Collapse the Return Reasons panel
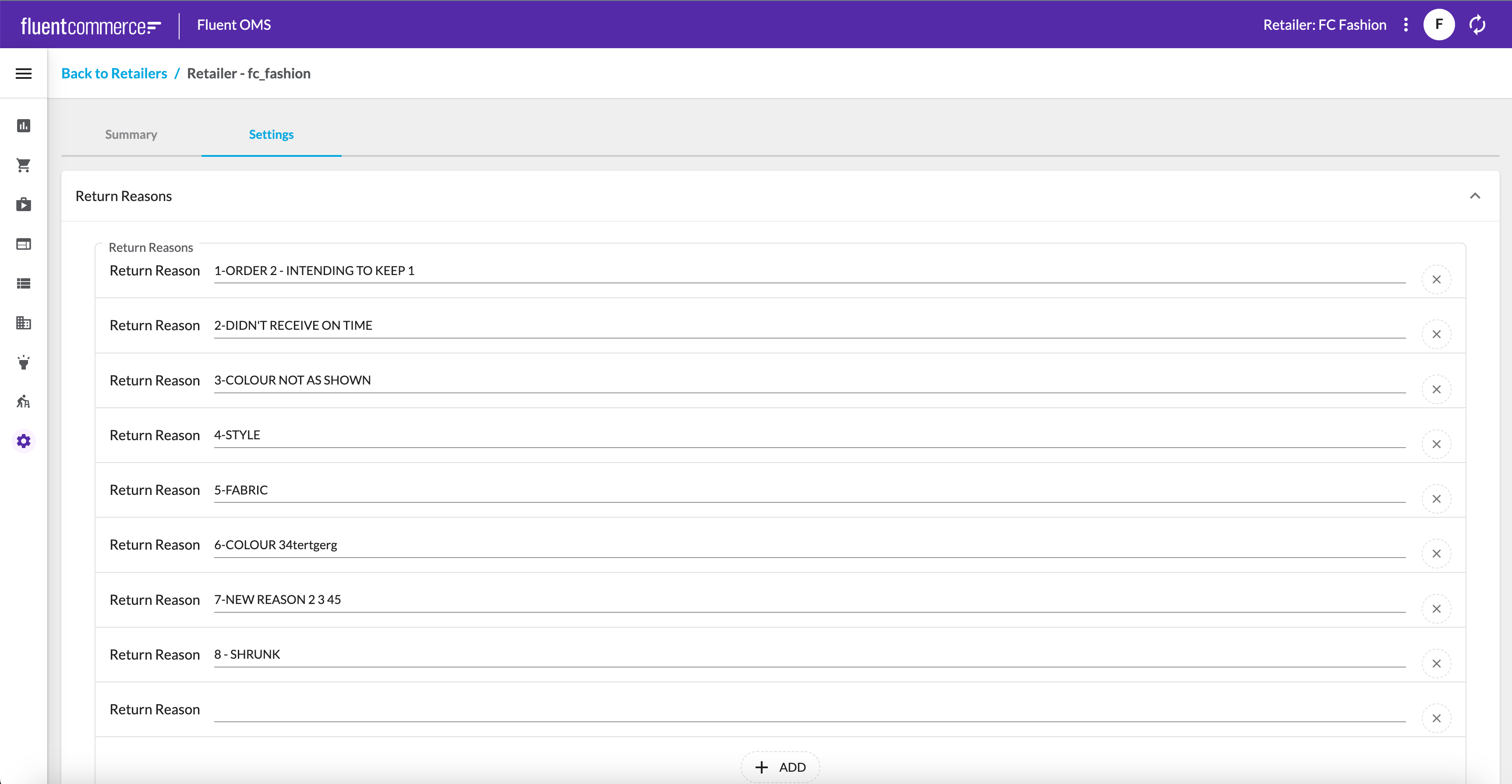This screenshot has width=1512, height=784. [x=1474, y=196]
